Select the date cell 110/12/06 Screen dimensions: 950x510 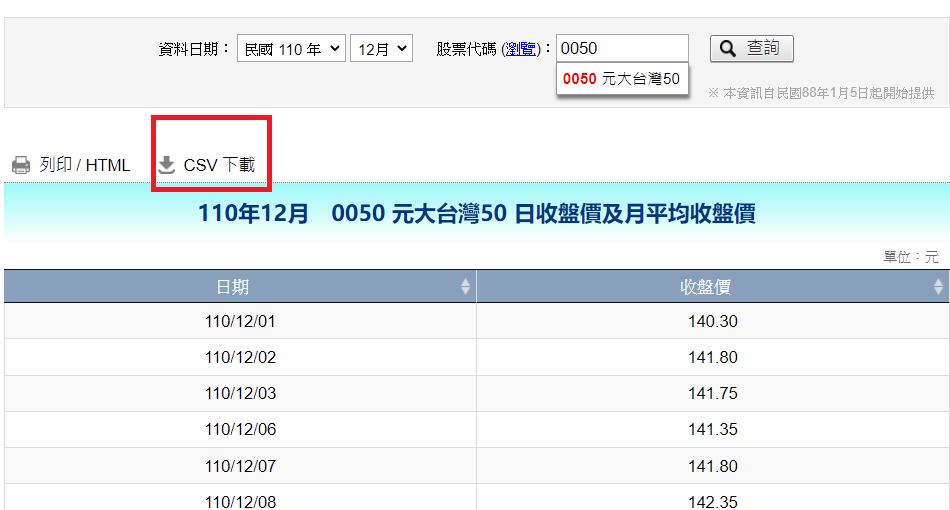point(240,429)
